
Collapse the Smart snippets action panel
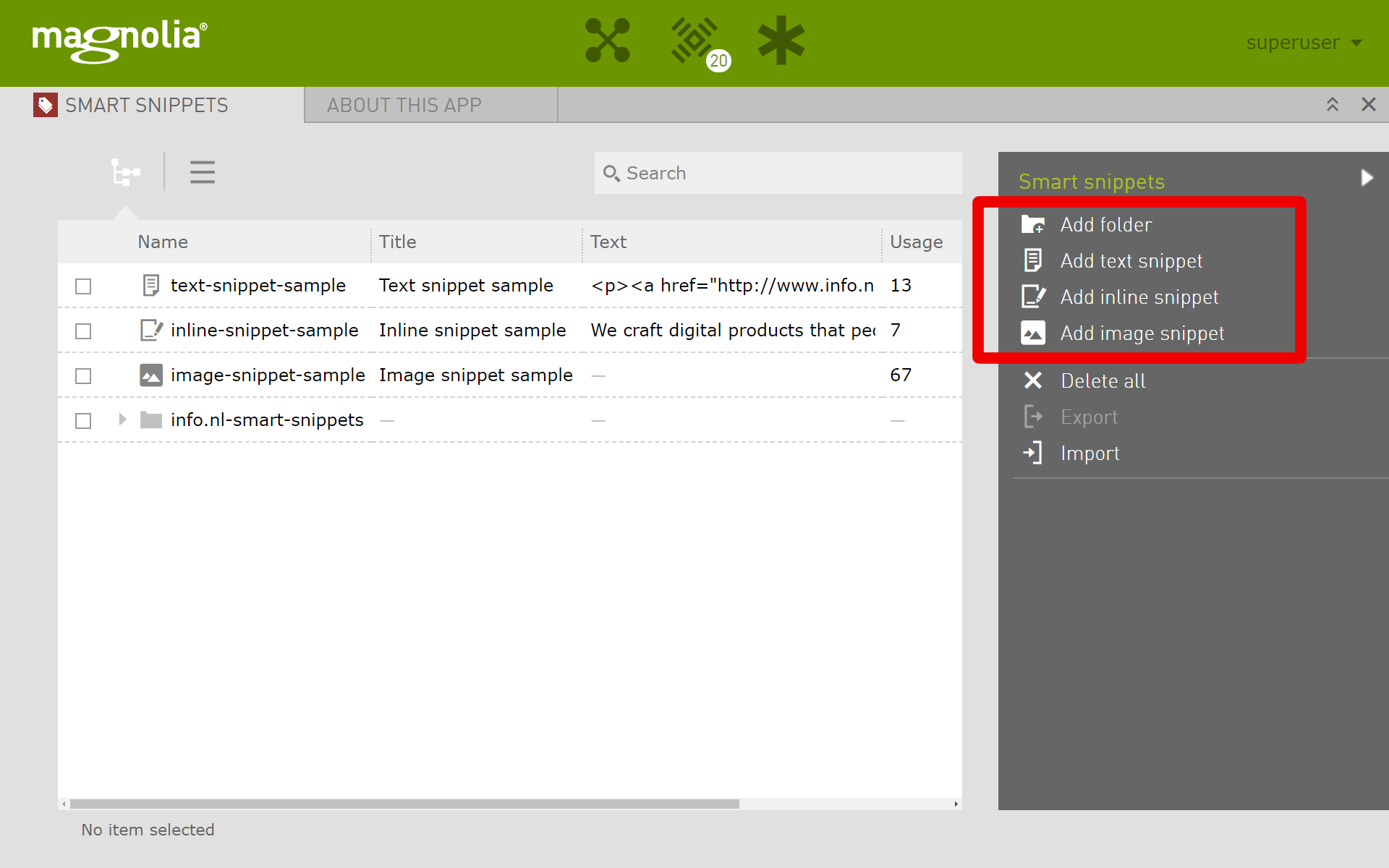click(1367, 178)
